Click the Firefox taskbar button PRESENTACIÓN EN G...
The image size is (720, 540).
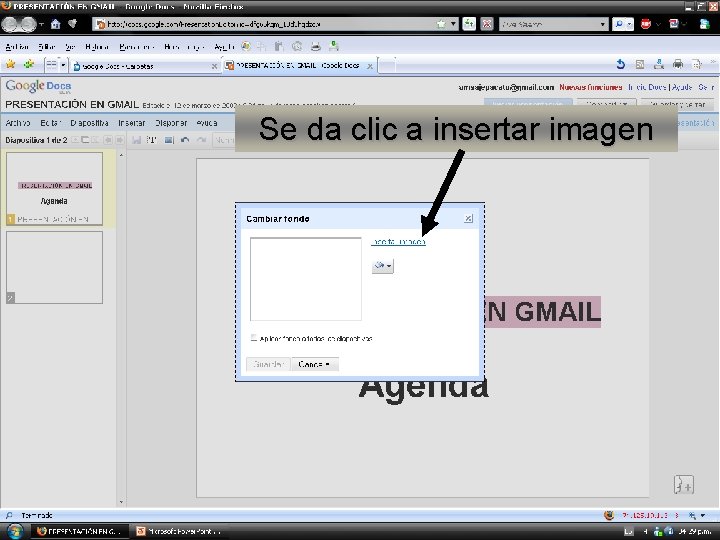point(79,531)
